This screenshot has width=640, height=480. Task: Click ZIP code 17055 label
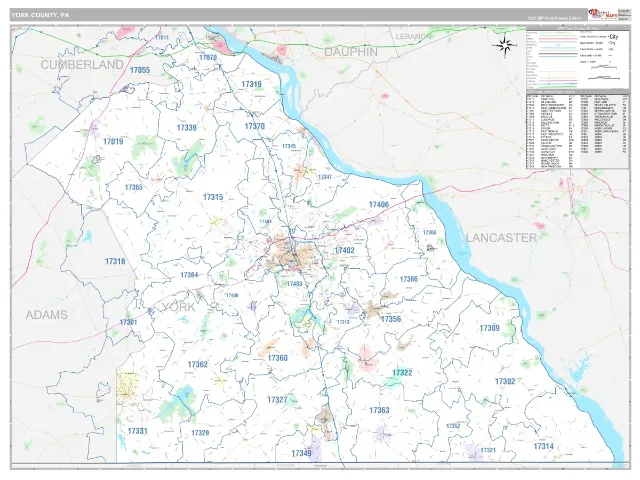[140, 70]
